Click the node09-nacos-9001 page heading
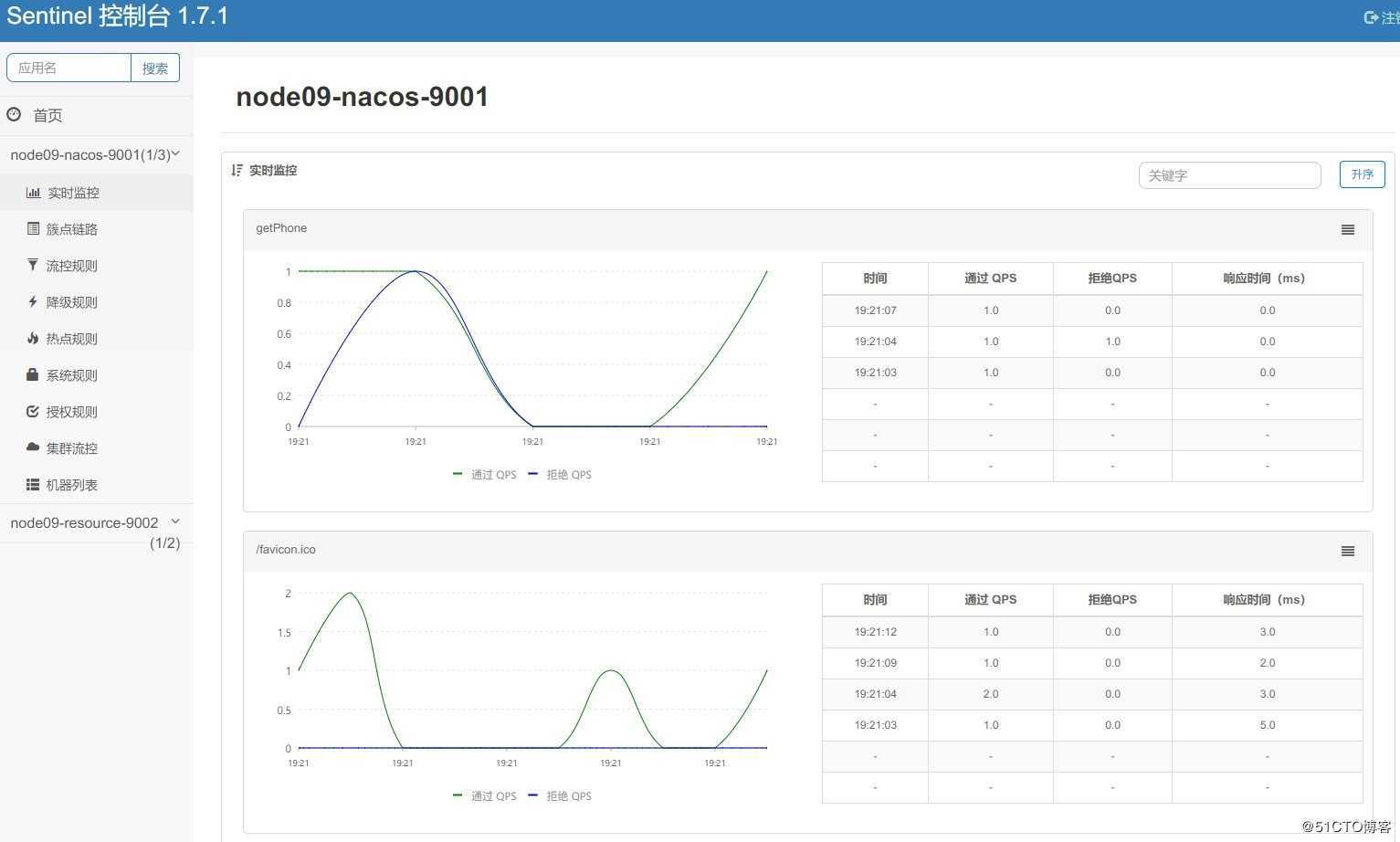Image resolution: width=1400 pixels, height=842 pixels. click(x=363, y=97)
